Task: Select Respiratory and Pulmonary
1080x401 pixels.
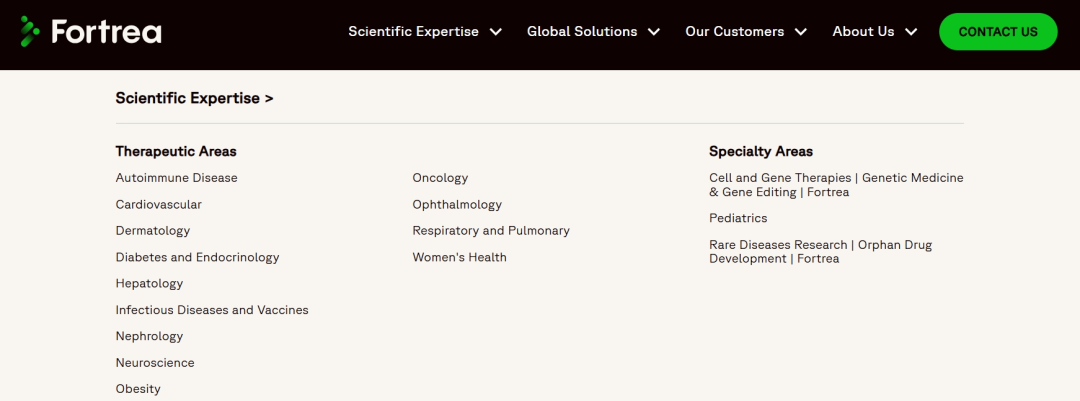Action: (491, 231)
